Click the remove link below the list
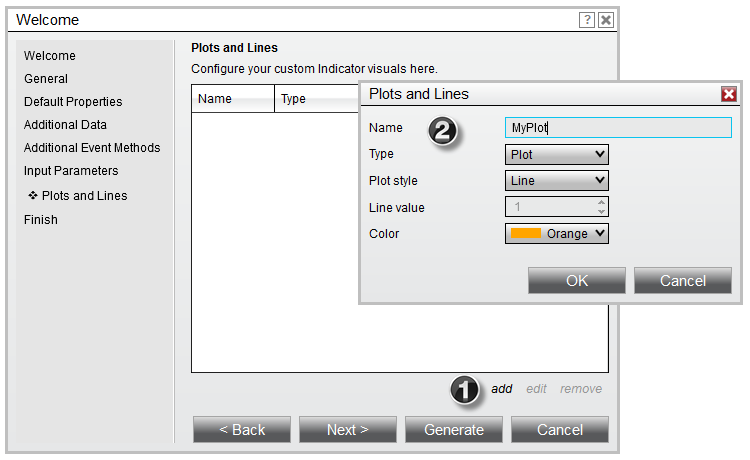 pyautogui.click(x=581, y=389)
